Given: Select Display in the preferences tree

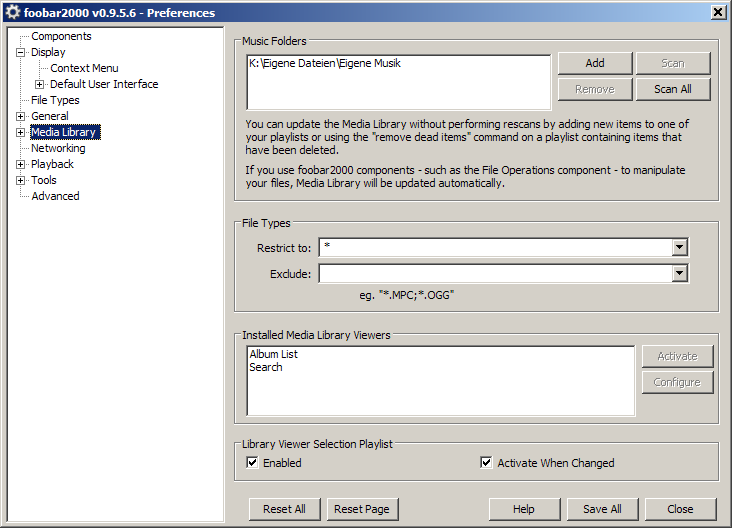Looking at the screenshot, I should pos(48,52).
